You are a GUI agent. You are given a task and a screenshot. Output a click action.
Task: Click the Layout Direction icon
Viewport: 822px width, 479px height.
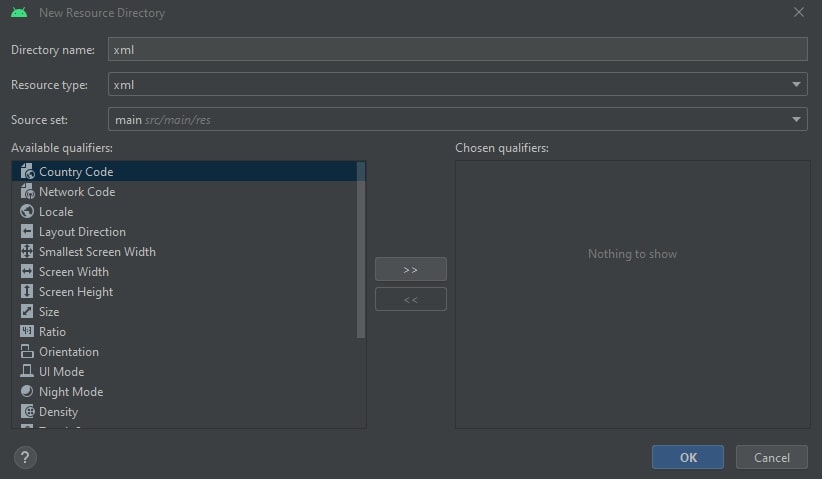[27, 232]
